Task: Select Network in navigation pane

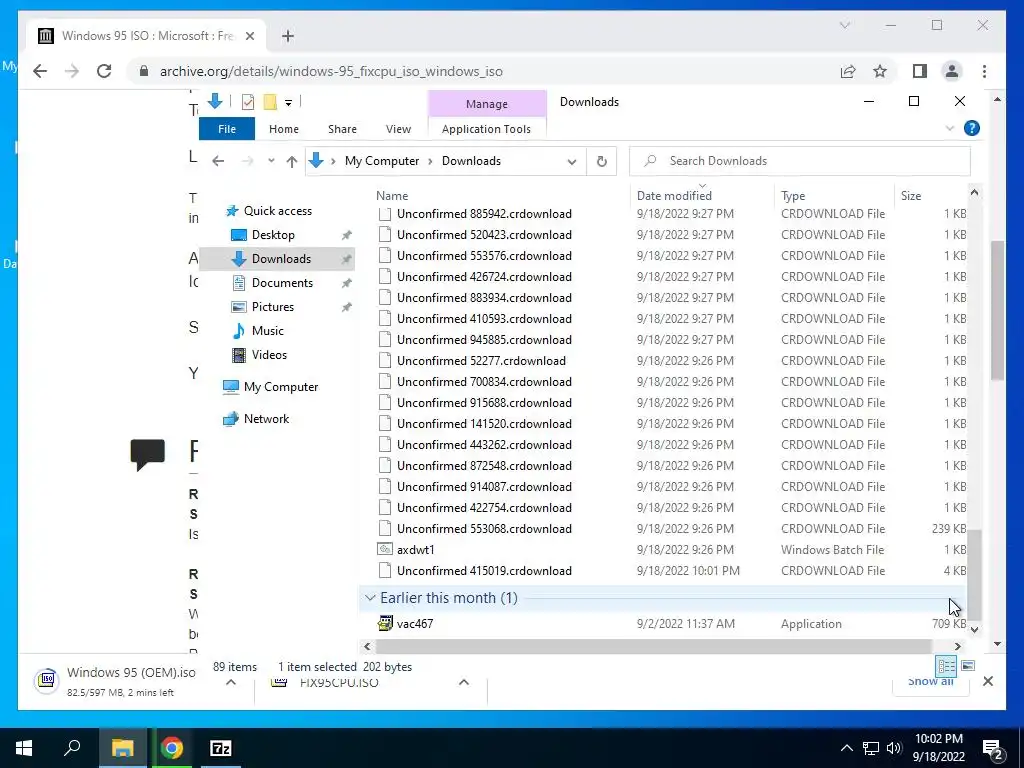Action: pos(266,419)
